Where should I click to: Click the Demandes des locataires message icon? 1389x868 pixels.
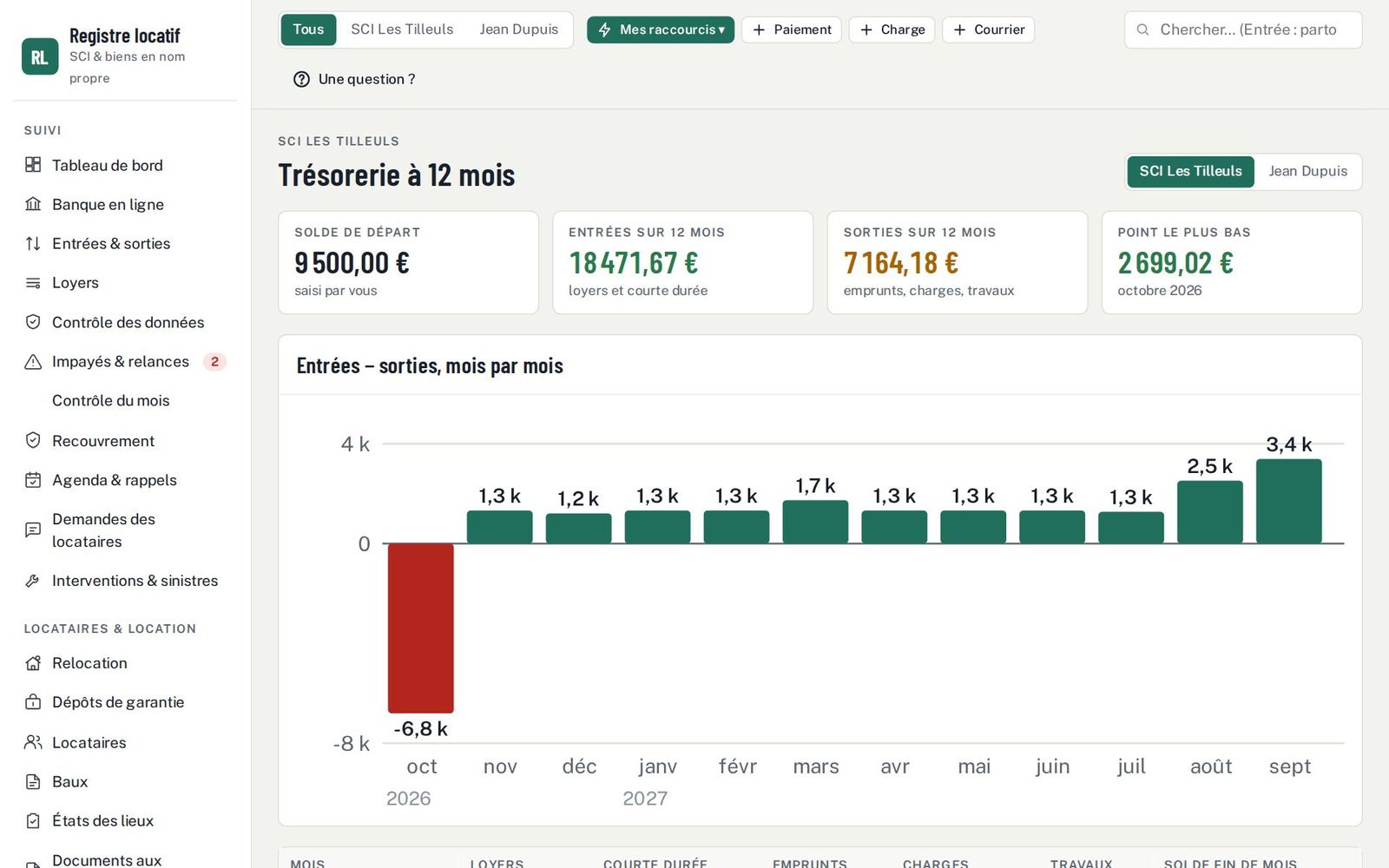[33, 530]
